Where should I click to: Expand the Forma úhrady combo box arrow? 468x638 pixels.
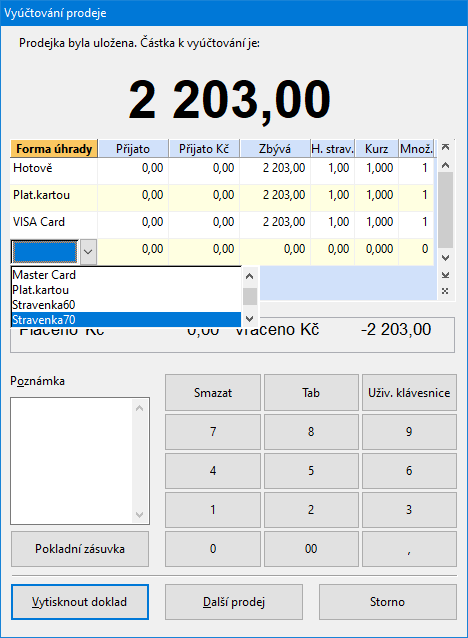[x=88, y=252]
